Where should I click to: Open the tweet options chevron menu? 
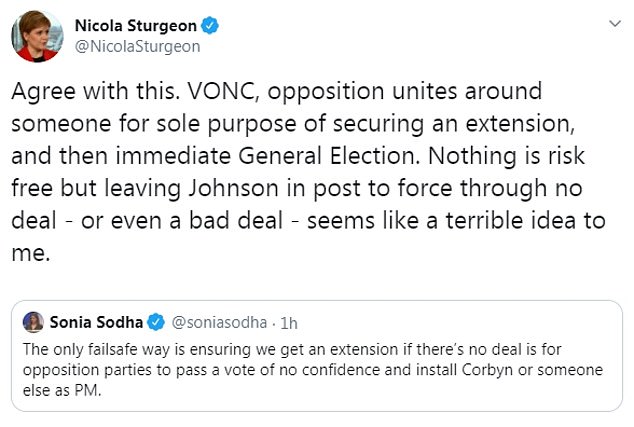point(611,22)
